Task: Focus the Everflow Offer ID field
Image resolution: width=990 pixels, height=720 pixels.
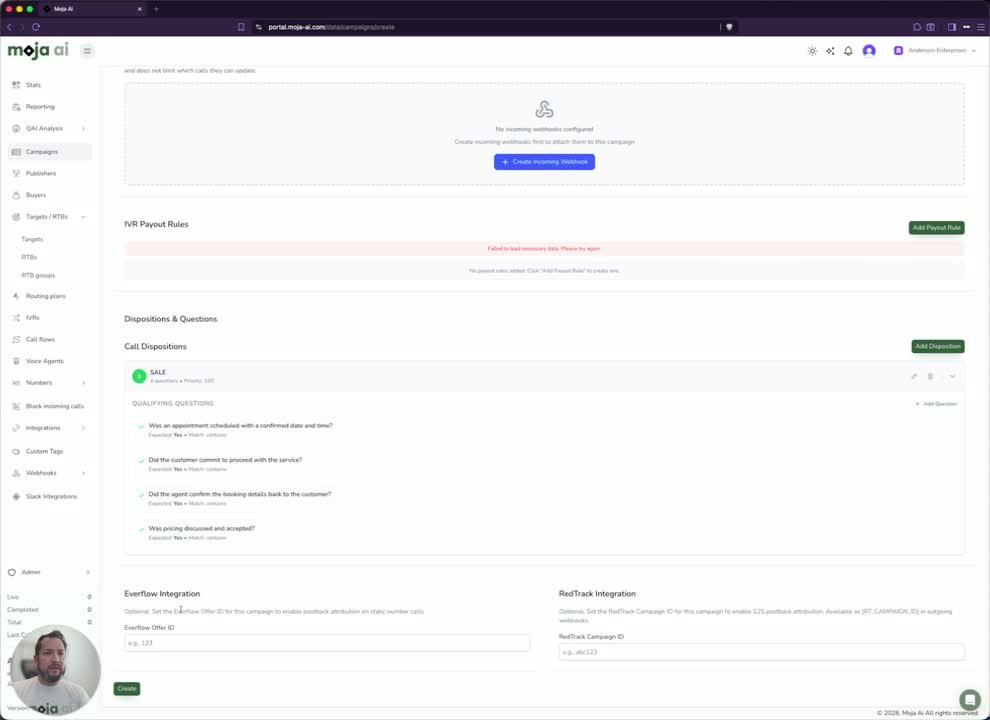Action: (x=326, y=643)
